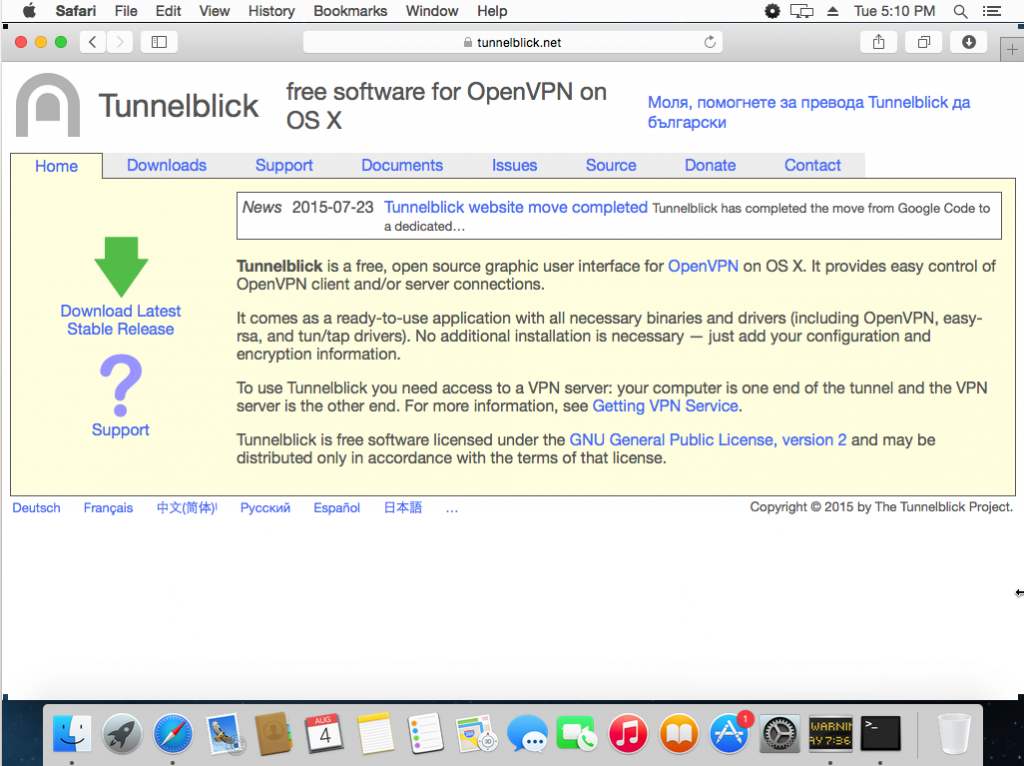Open Launchpad from the Dock
Screen dimensions: 1024x766
coord(122,733)
